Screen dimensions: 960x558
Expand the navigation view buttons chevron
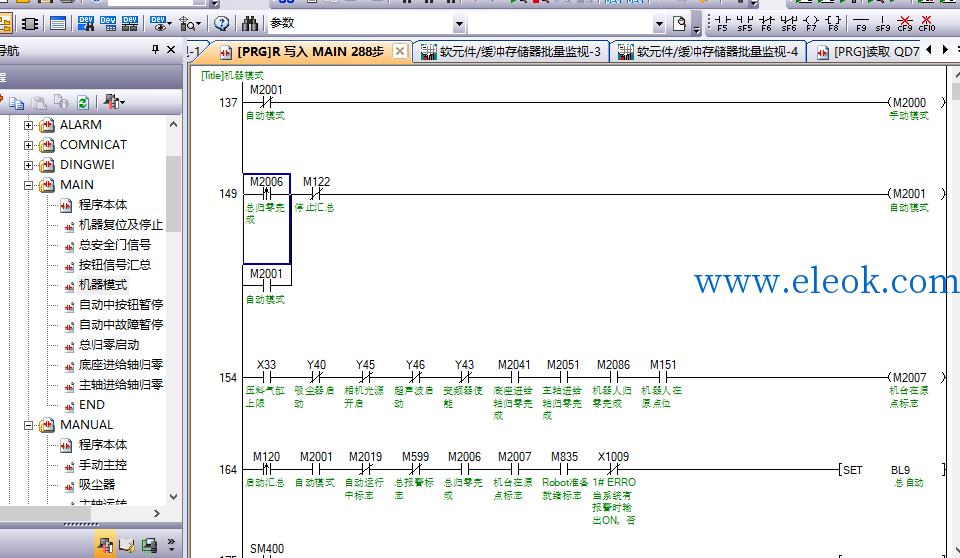click(x=171, y=545)
